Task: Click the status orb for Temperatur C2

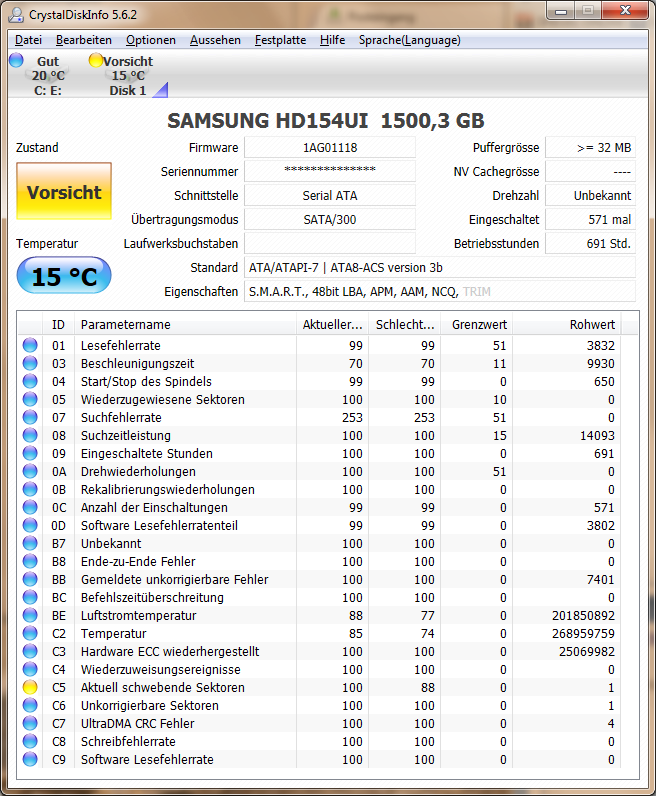Action: 30,634
